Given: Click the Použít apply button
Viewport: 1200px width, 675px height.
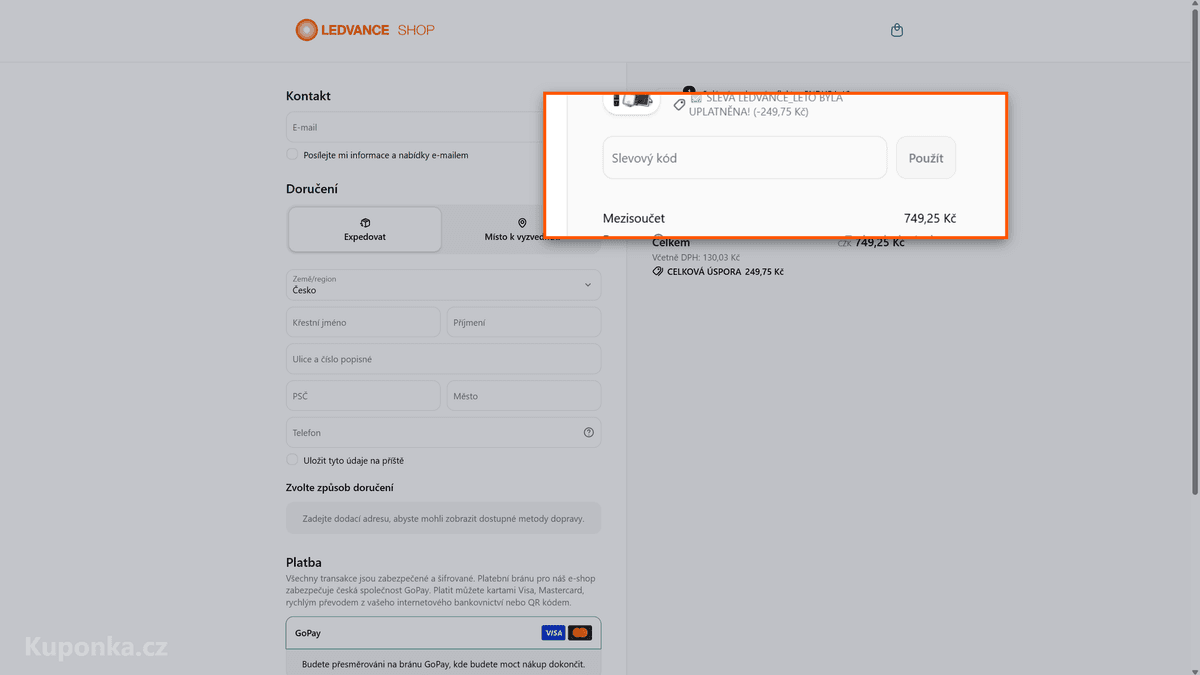Looking at the screenshot, I should coord(926,158).
